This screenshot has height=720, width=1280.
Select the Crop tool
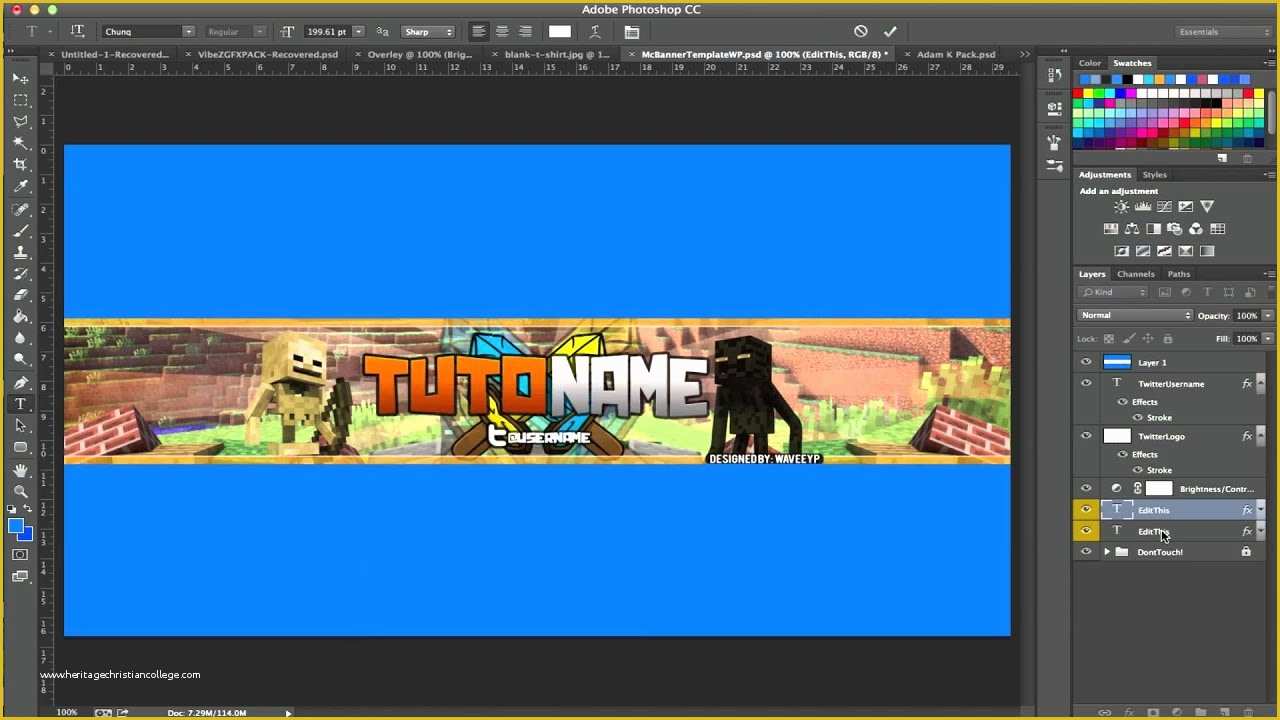pyautogui.click(x=20, y=164)
